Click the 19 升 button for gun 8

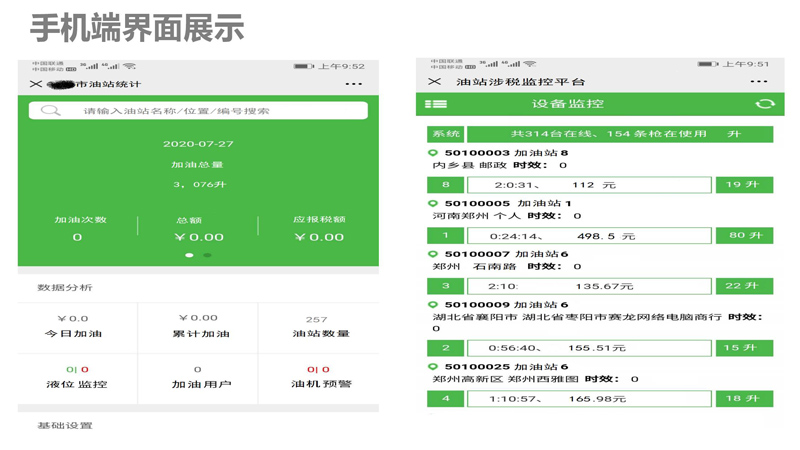click(x=744, y=185)
